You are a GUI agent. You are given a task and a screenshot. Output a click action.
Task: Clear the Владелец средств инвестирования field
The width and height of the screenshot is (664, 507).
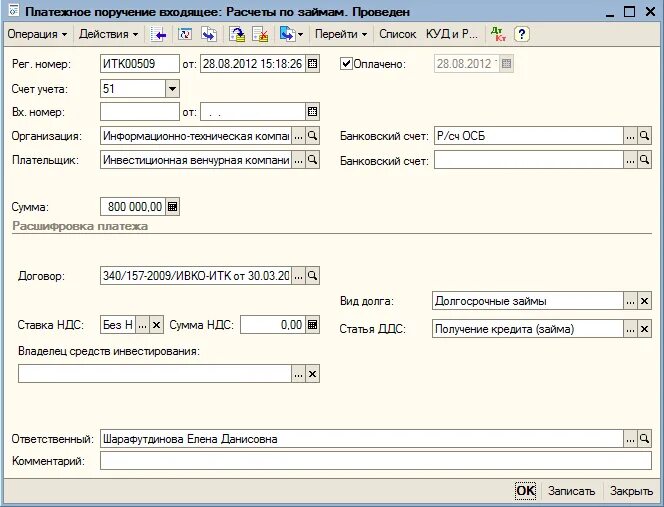coord(313,374)
